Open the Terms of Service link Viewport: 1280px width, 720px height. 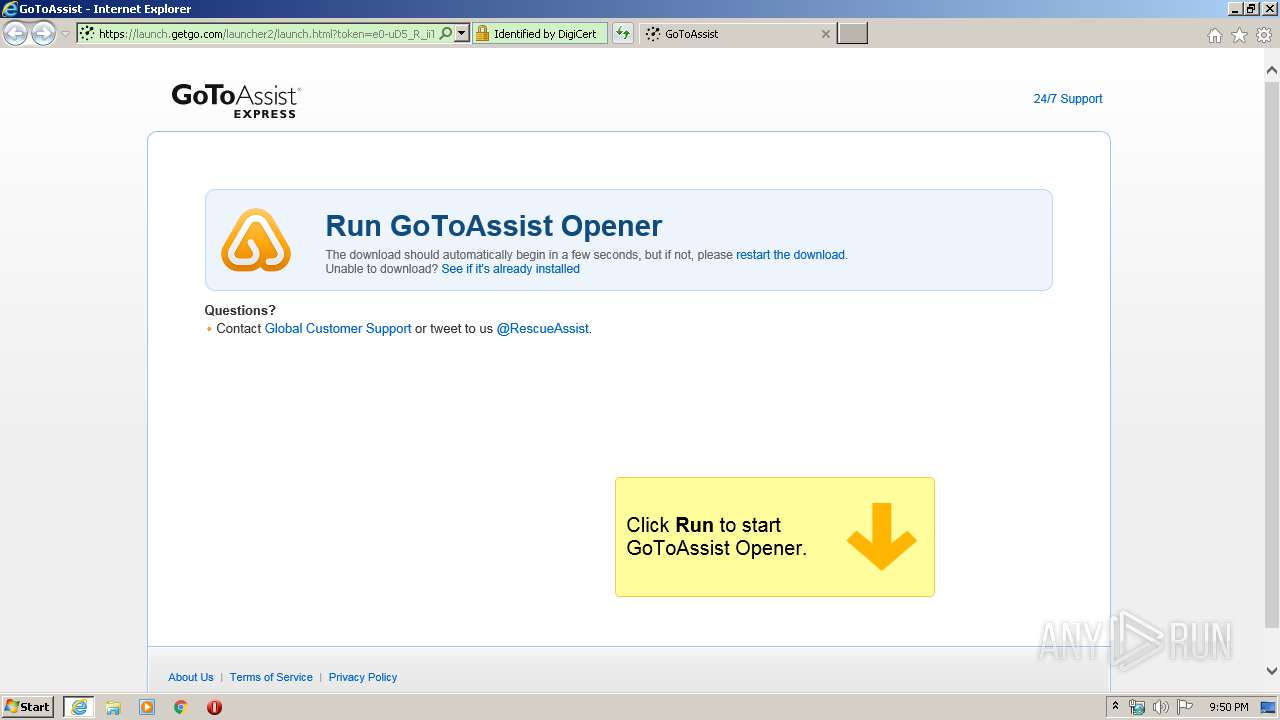click(x=271, y=677)
